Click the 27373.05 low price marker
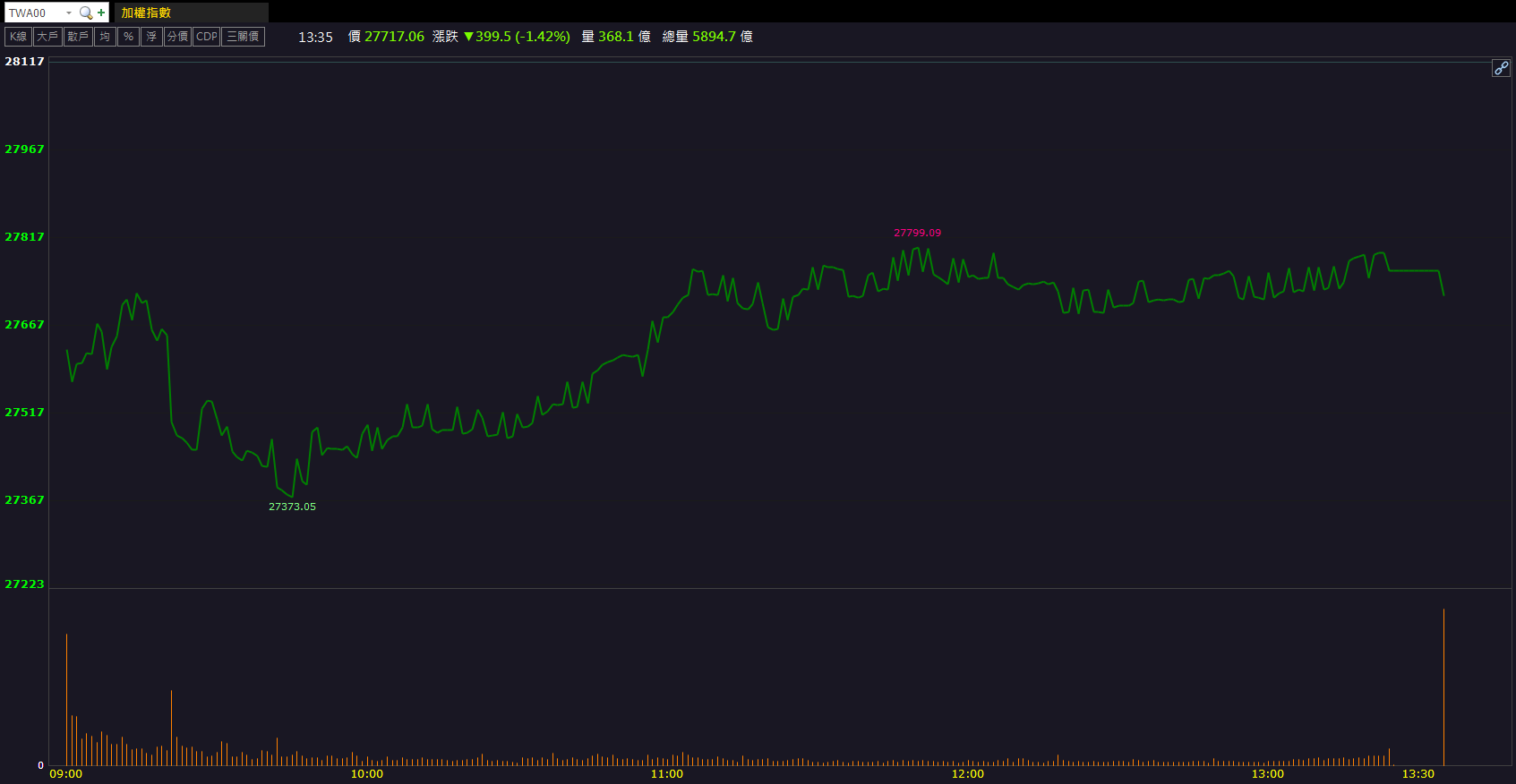 point(292,507)
